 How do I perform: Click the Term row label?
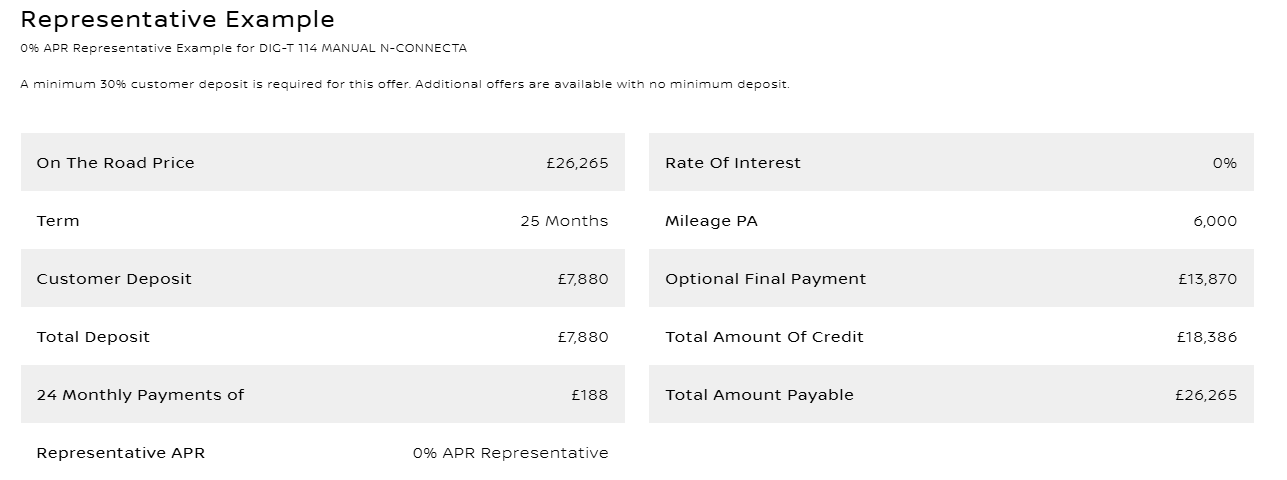[x=58, y=221]
